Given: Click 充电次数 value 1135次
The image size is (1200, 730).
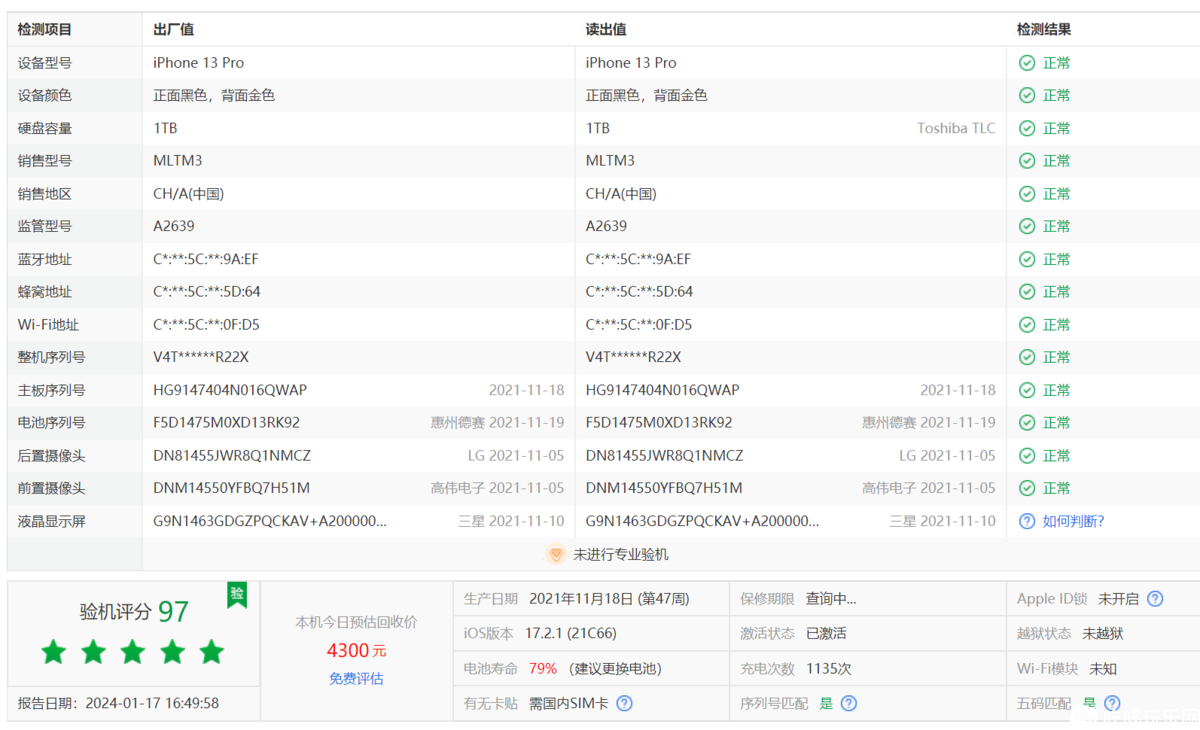Looking at the screenshot, I should pos(829,668).
